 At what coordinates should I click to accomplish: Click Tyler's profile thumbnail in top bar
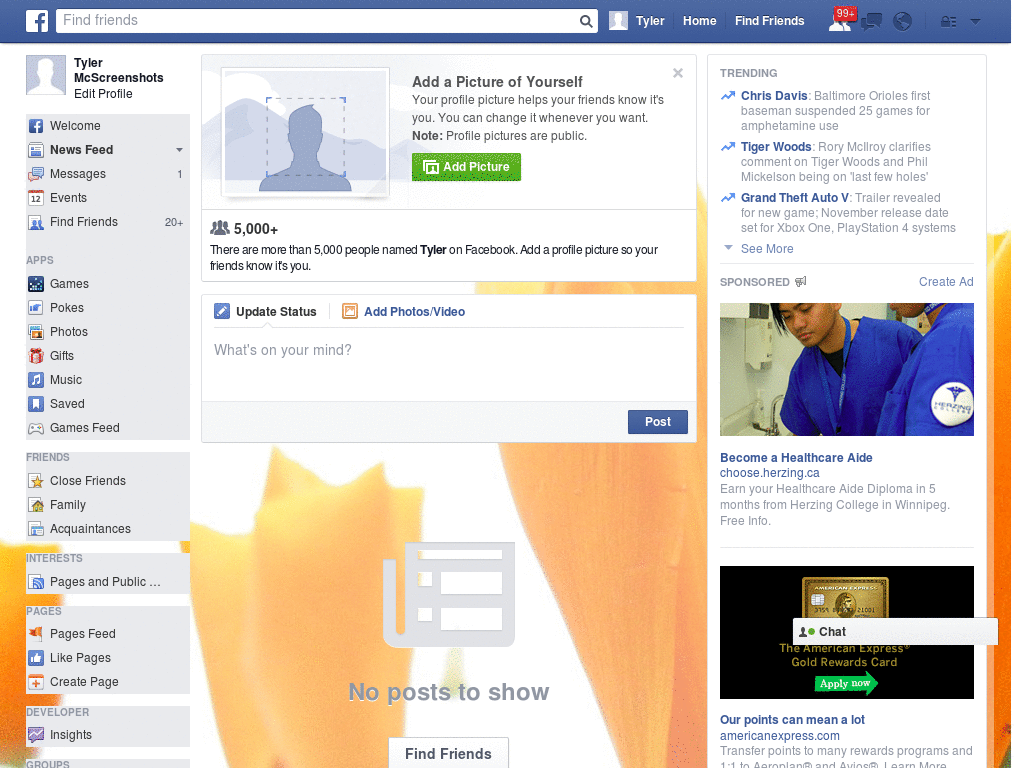618,21
